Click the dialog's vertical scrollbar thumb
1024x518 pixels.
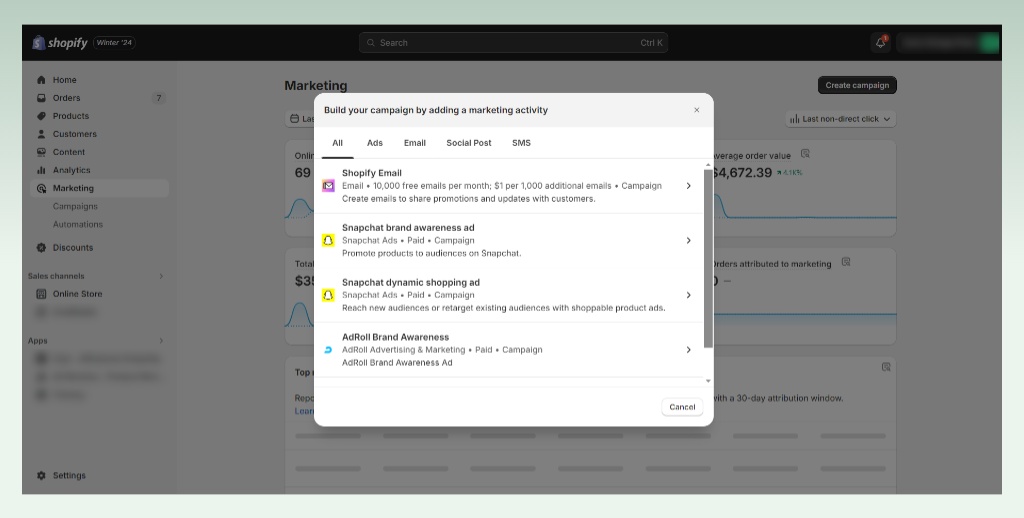coord(708,259)
